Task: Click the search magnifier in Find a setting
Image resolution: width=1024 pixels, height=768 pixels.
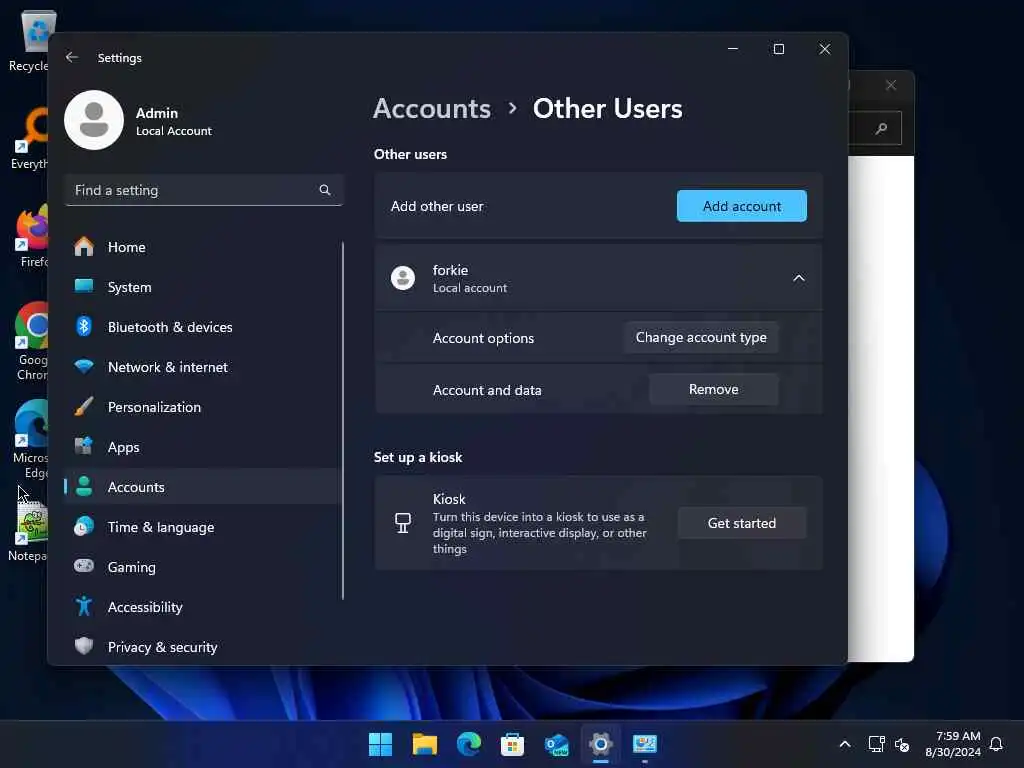Action: (325, 190)
